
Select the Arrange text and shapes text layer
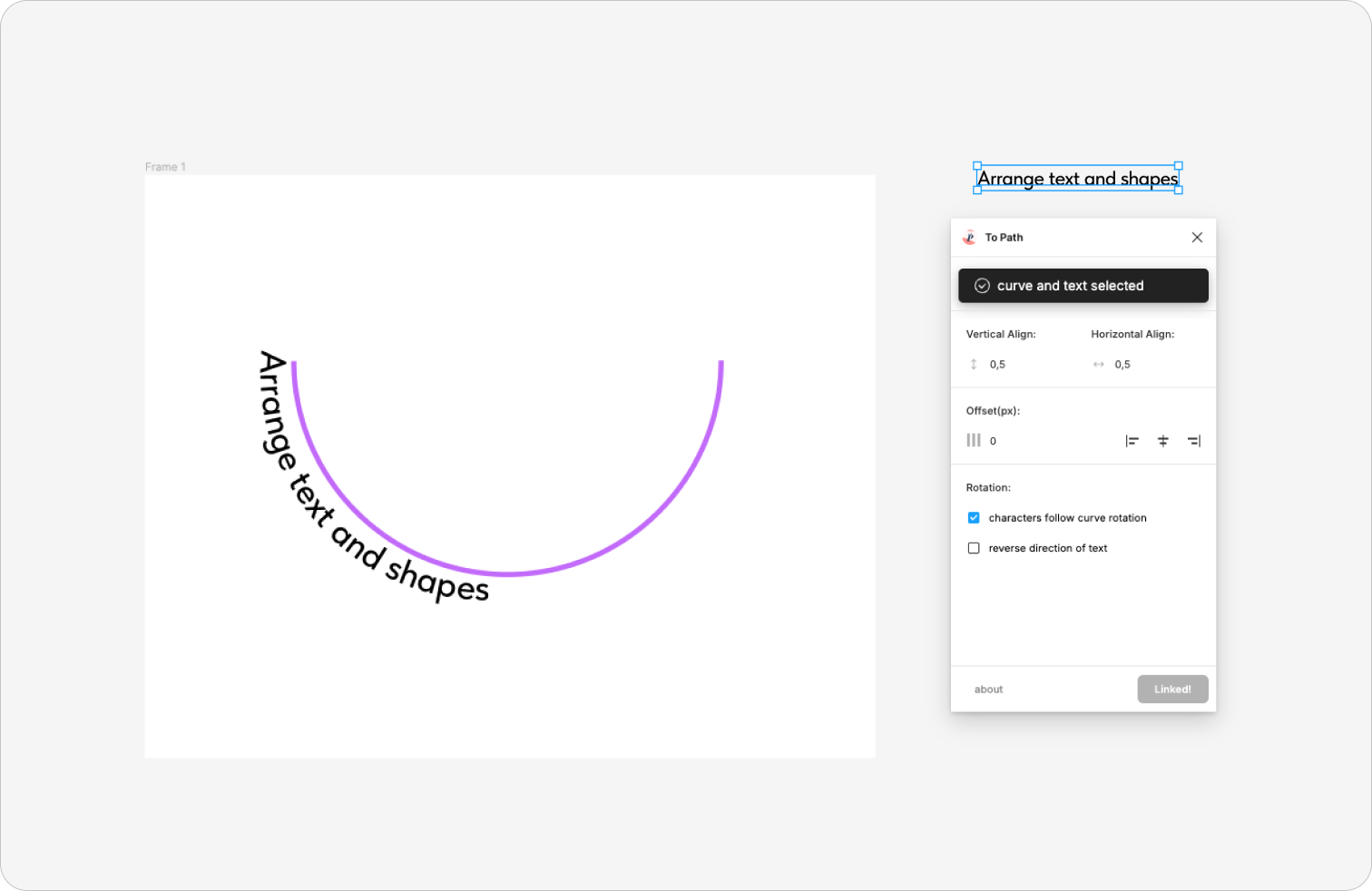[x=1077, y=178]
